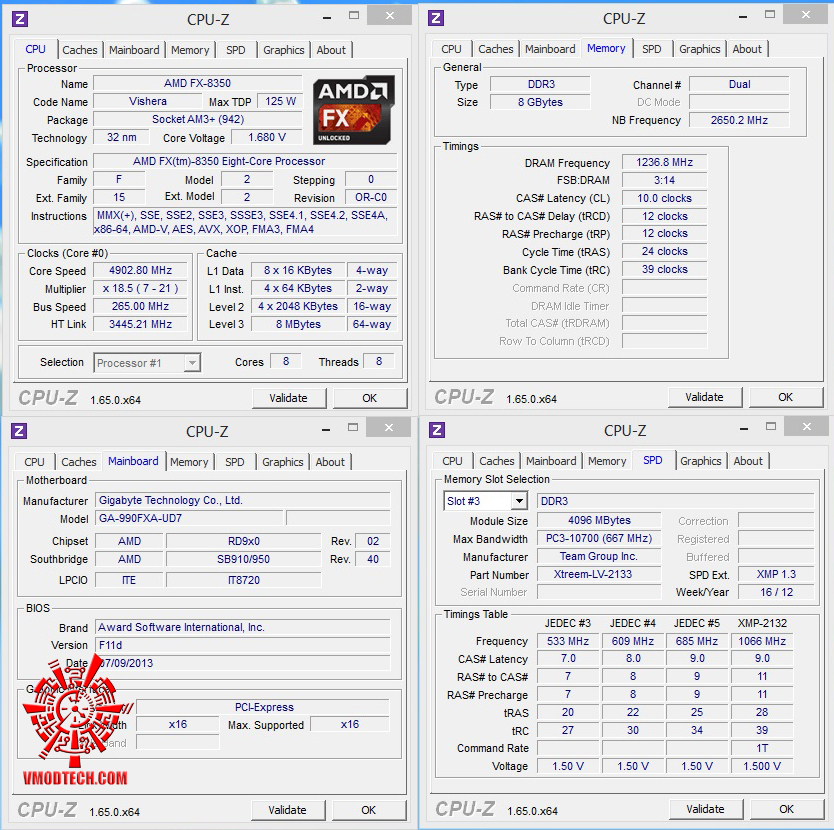Select Mainboard tab in the SPD window
Image resolution: width=834 pixels, height=830 pixels.
click(x=551, y=461)
